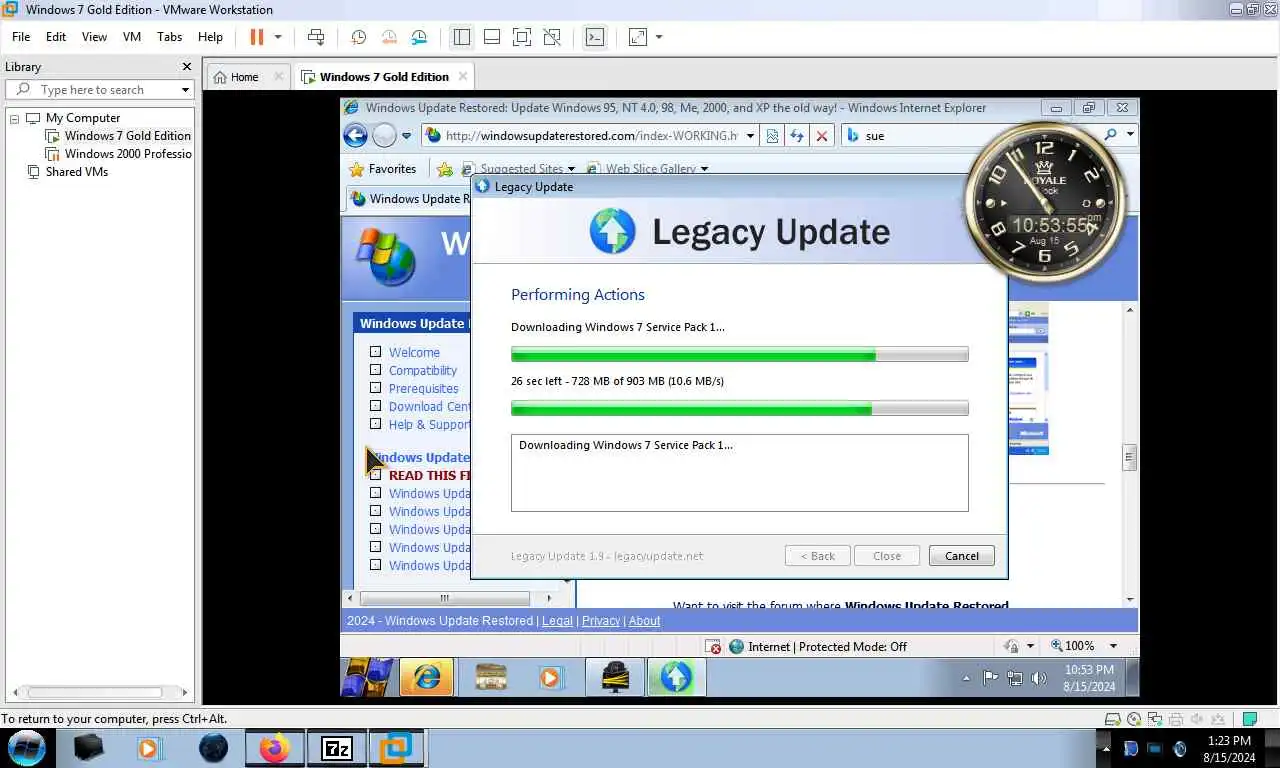Open the File menu
Viewport: 1280px width, 768px height.
click(21, 37)
